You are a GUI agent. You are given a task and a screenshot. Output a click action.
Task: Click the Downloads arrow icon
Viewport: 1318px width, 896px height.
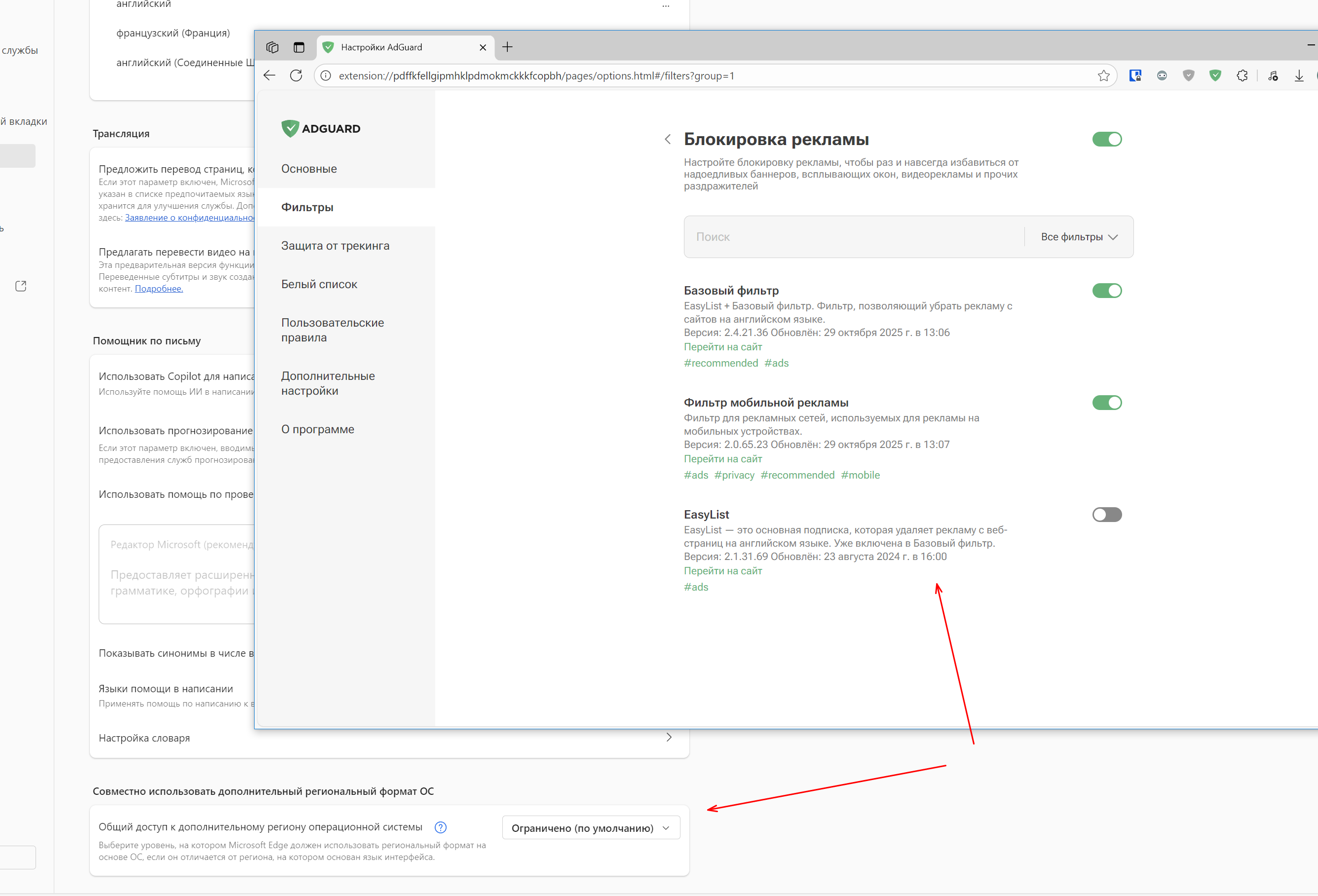pyautogui.click(x=1299, y=75)
